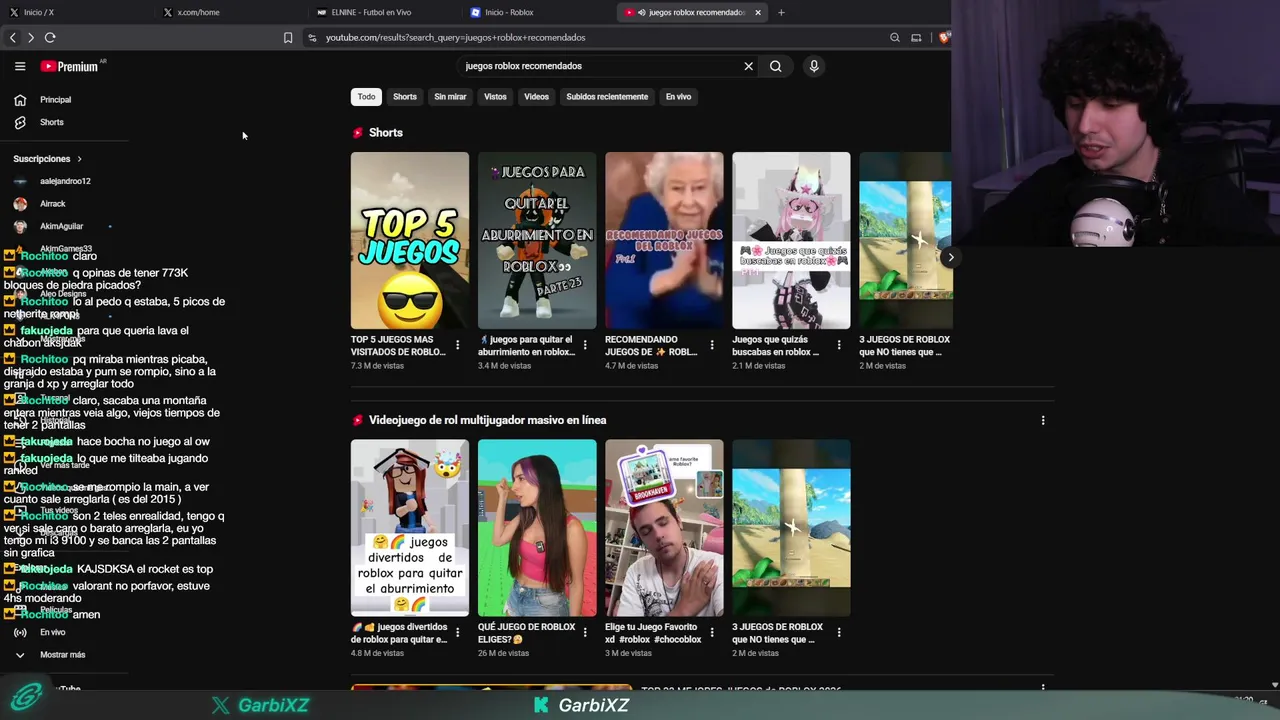This screenshot has height=720, width=1280.
Task: Open Airrack channel subscription
Action: coord(52,204)
